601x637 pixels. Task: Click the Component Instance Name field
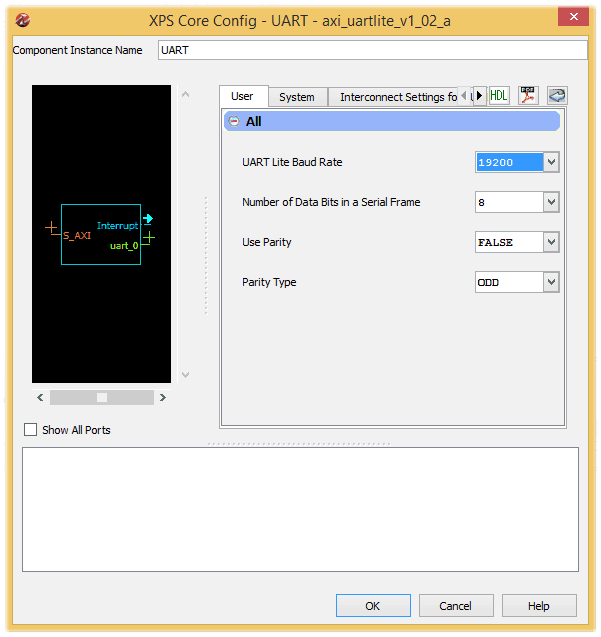tap(372, 50)
